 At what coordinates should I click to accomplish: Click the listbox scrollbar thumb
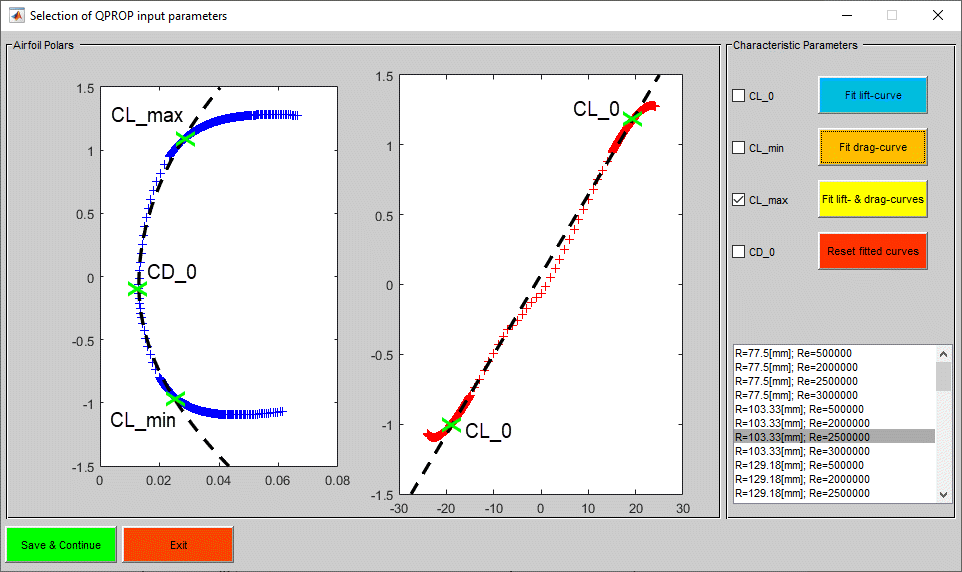(943, 376)
